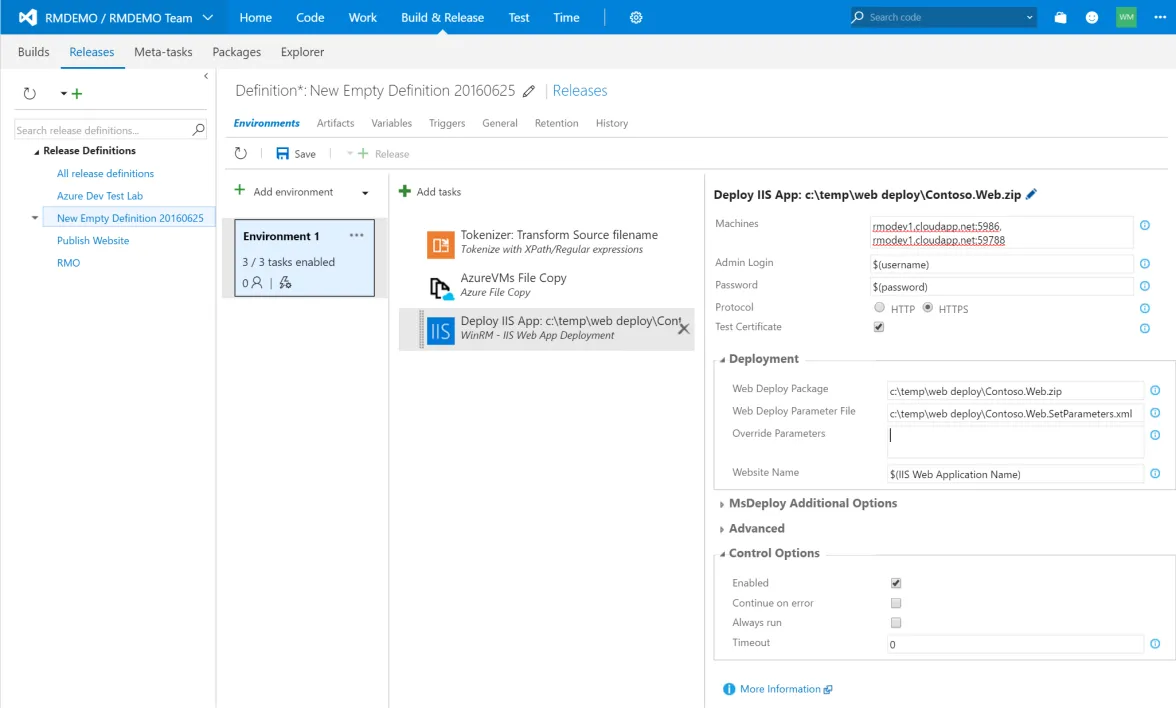Toggle the Test Certificate checkbox
1176x708 pixels.
[878, 327]
